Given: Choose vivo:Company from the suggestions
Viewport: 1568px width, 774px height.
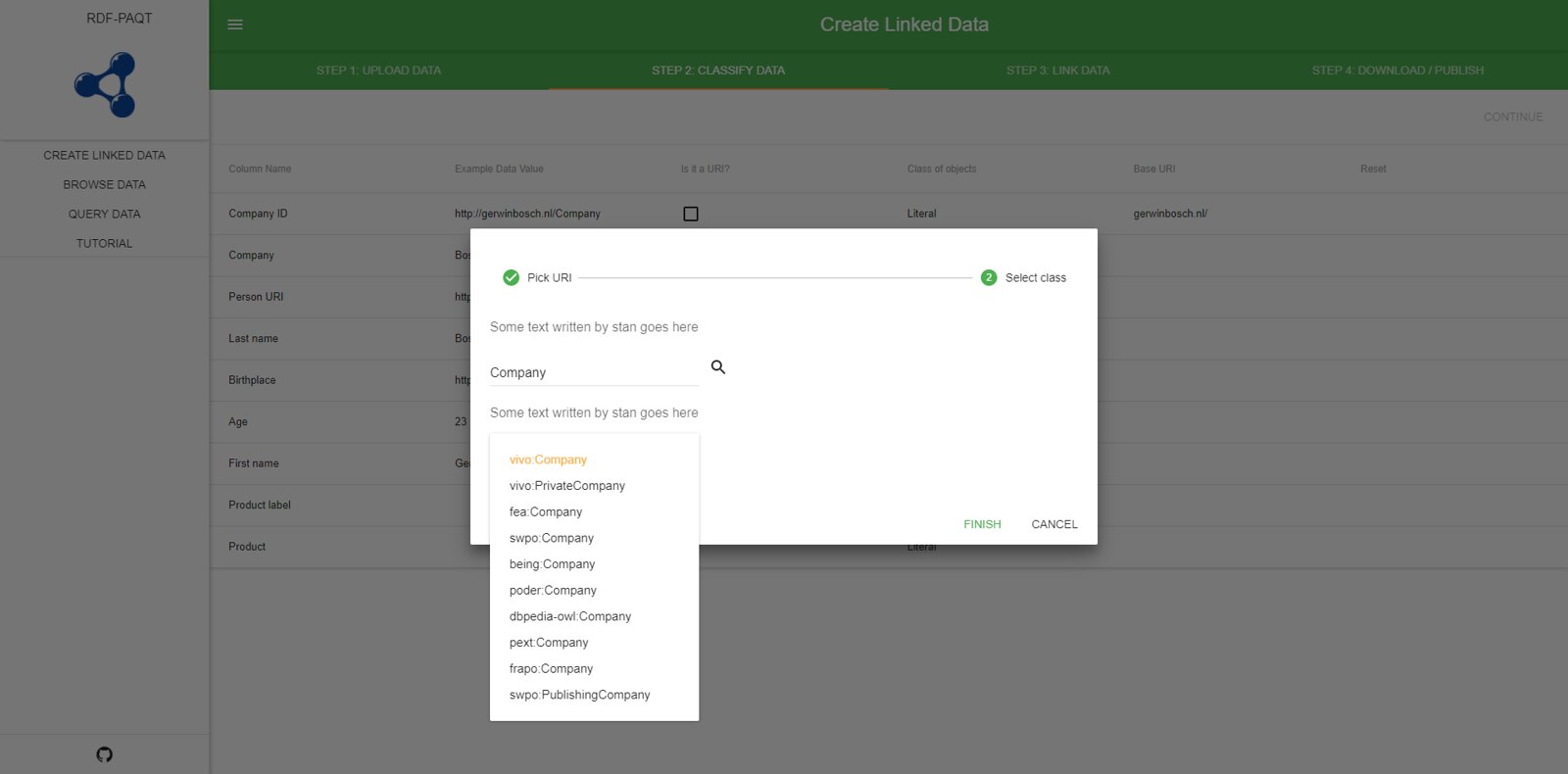Looking at the screenshot, I should (548, 460).
